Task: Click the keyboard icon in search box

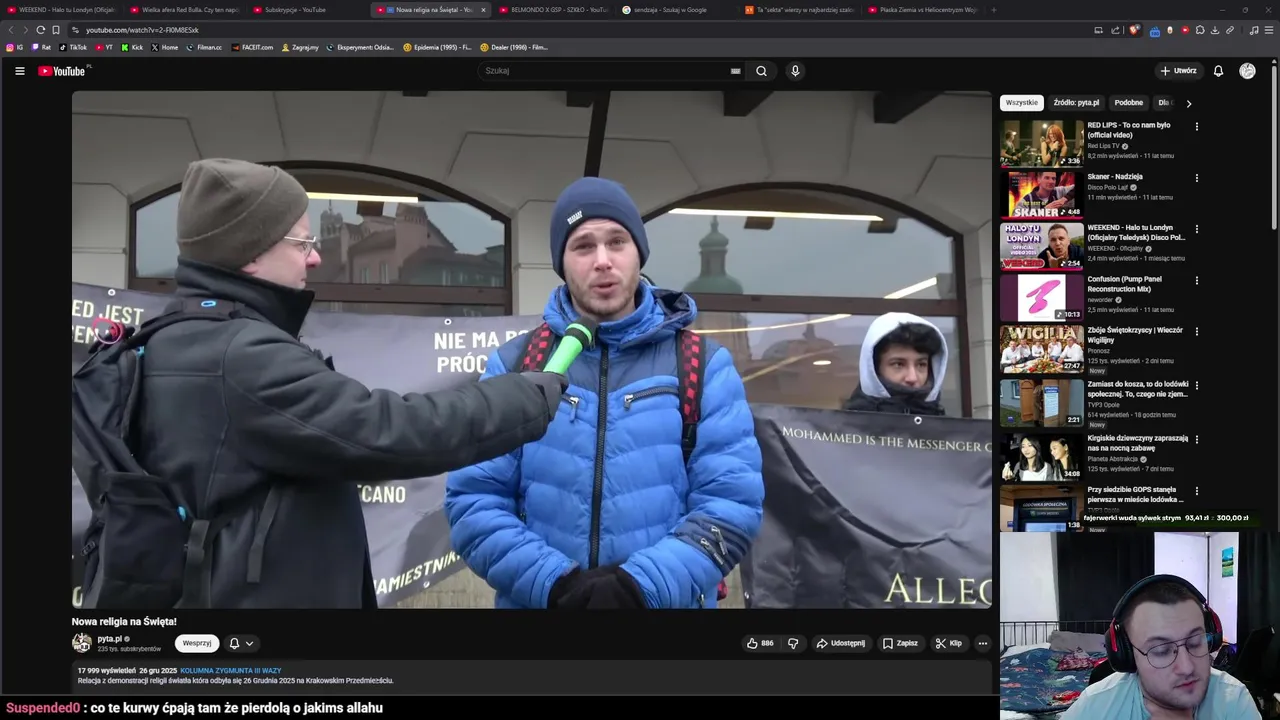Action: coord(735,71)
